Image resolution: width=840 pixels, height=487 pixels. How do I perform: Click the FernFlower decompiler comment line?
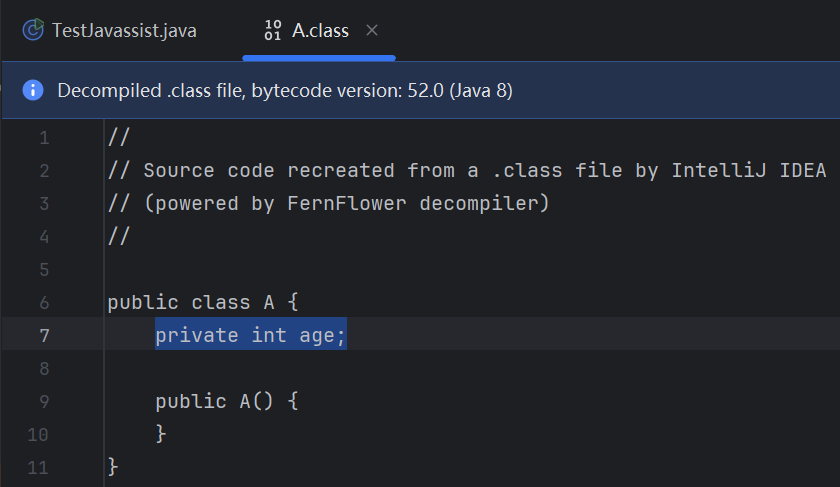click(328, 204)
